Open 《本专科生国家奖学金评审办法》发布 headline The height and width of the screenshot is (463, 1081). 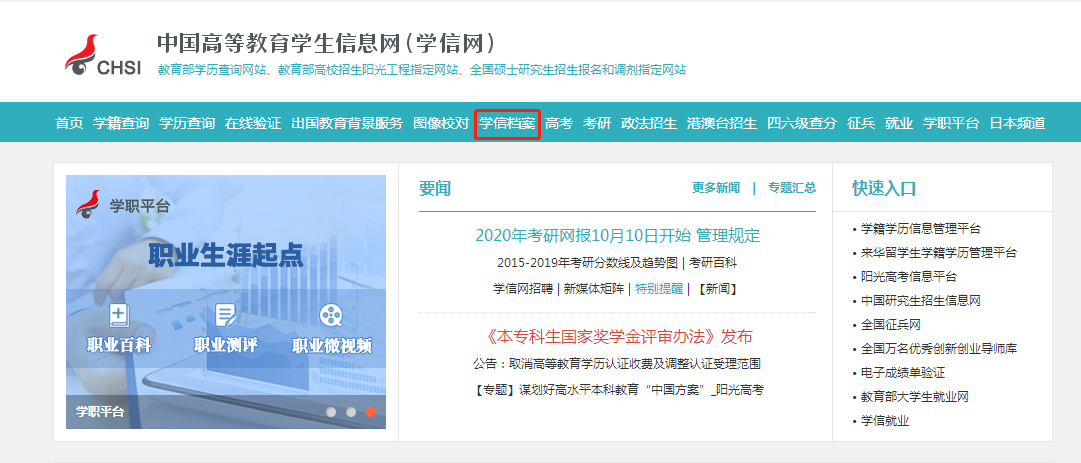tap(617, 336)
